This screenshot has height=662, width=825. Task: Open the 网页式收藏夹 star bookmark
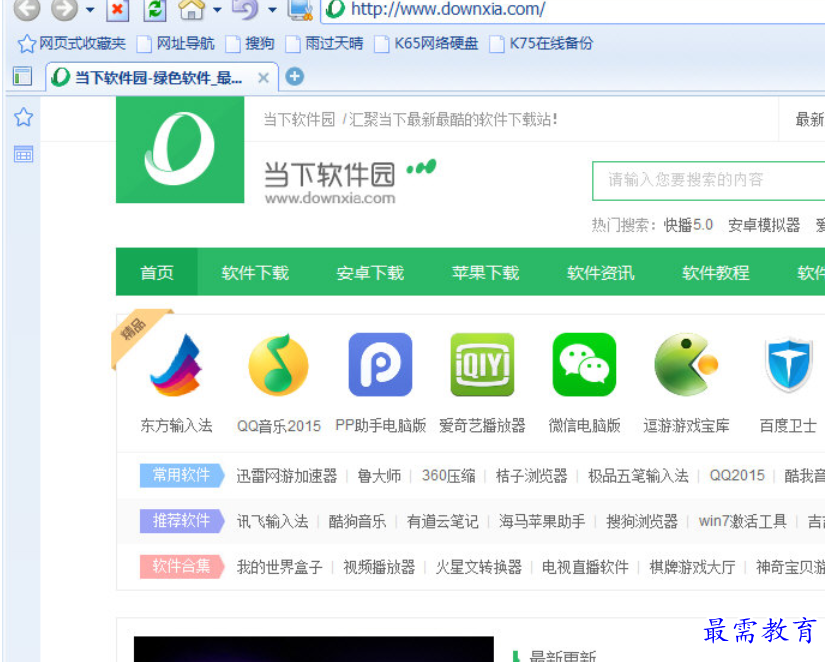[x=72, y=43]
